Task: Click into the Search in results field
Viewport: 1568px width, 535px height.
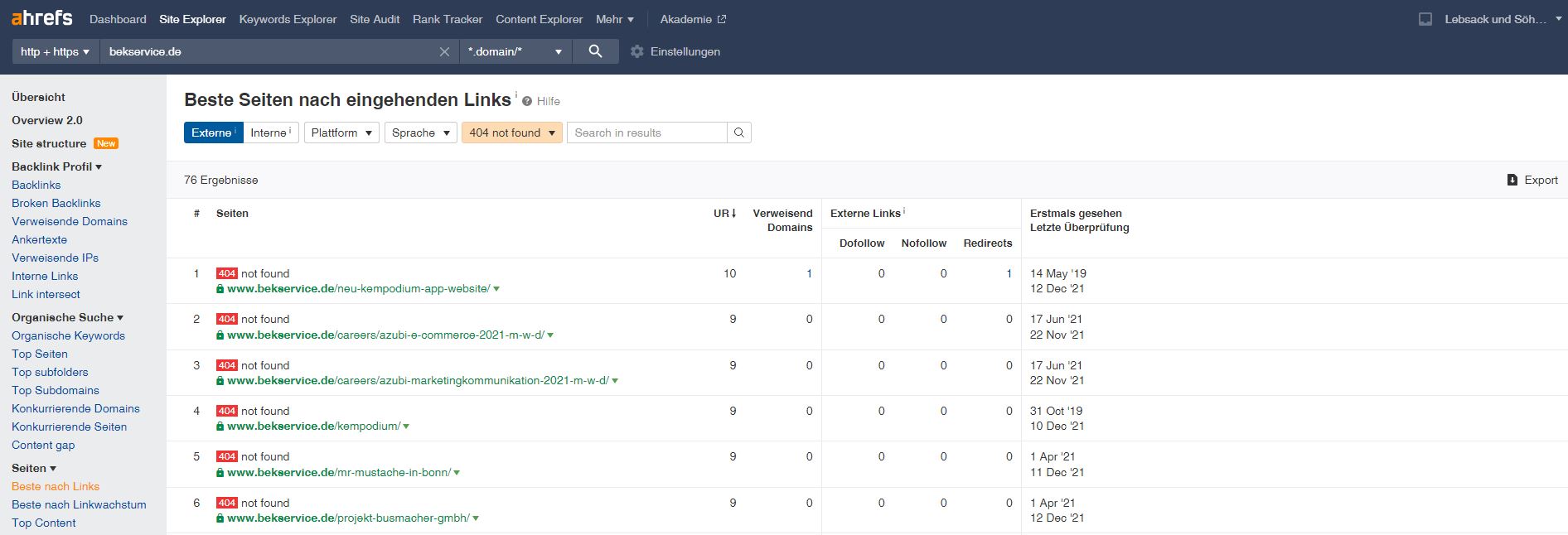Action: [x=646, y=133]
